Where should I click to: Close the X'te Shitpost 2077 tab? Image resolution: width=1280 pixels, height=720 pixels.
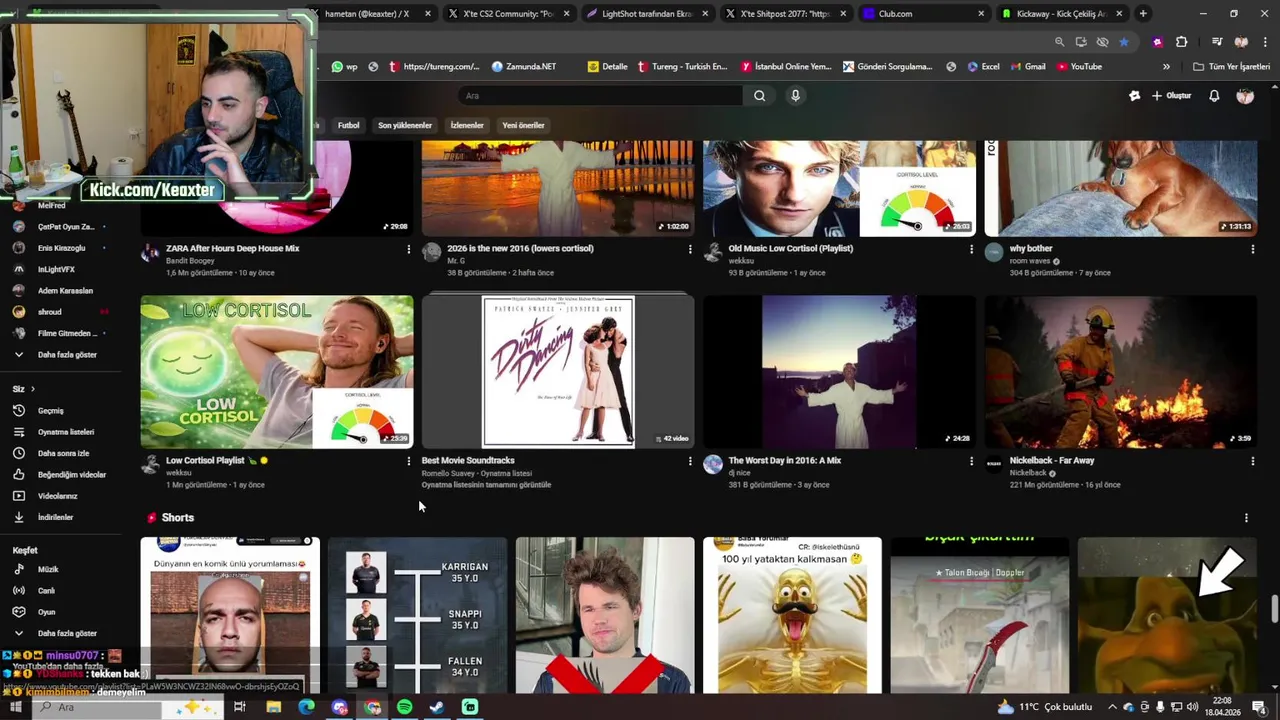click(x=843, y=14)
